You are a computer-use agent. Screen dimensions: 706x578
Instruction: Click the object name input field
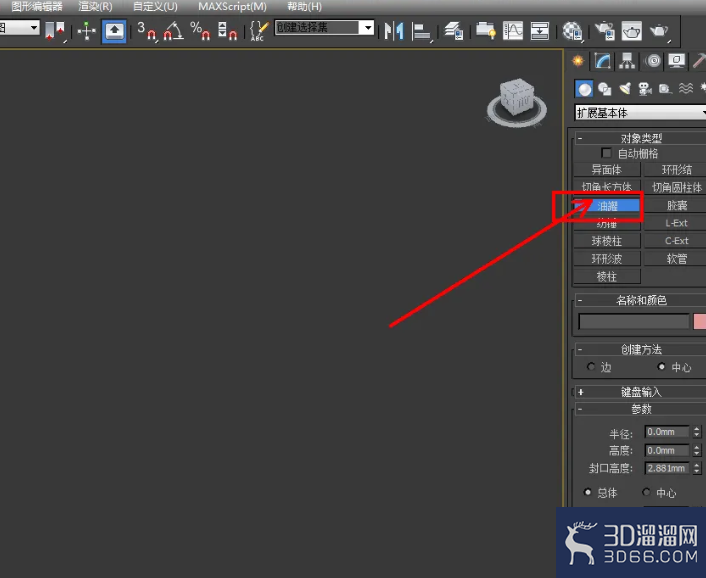pyautogui.click(x=634, y=321)
